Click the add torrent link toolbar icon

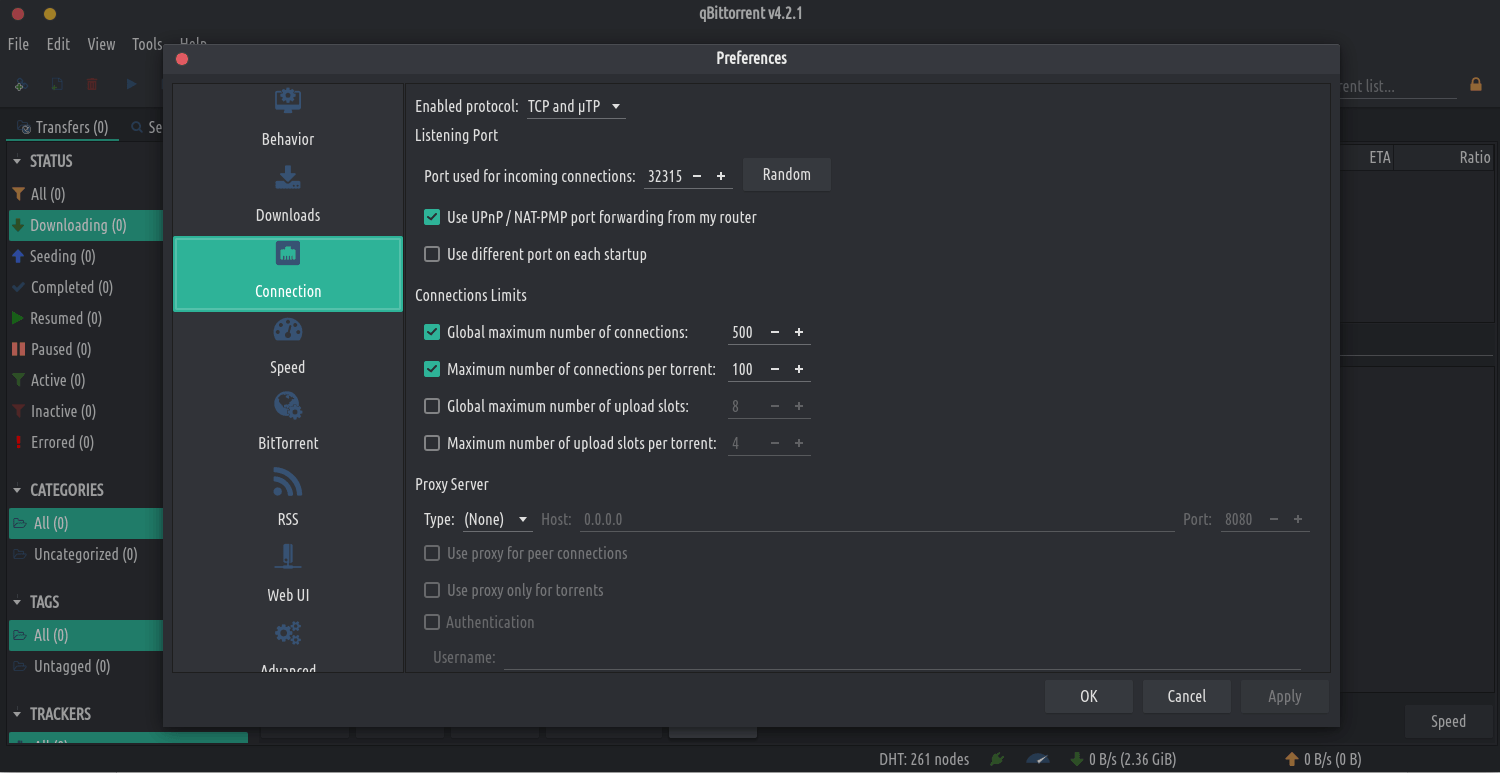click(x=19, y=85)
